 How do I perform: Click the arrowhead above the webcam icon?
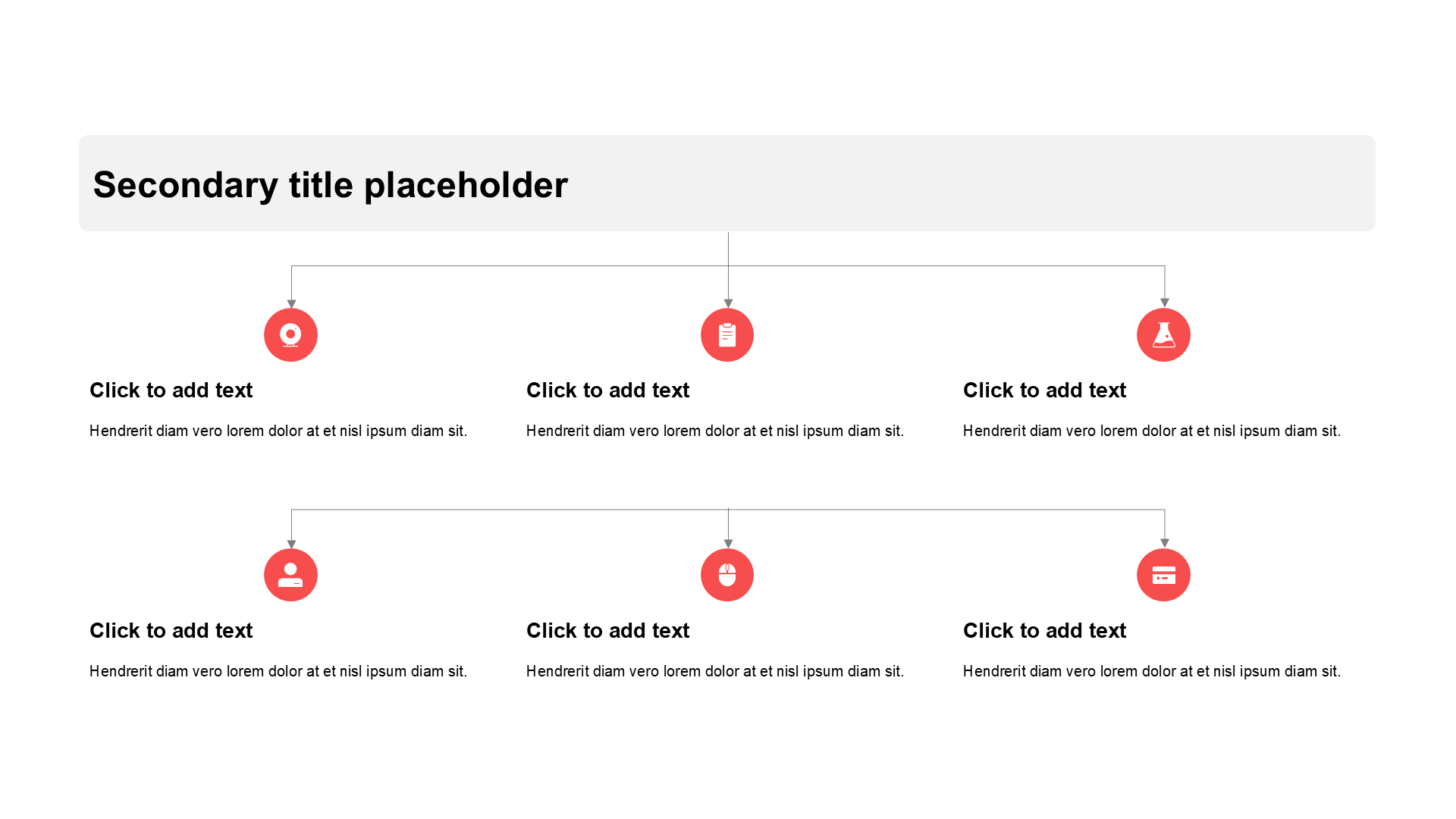click(291, 303)
